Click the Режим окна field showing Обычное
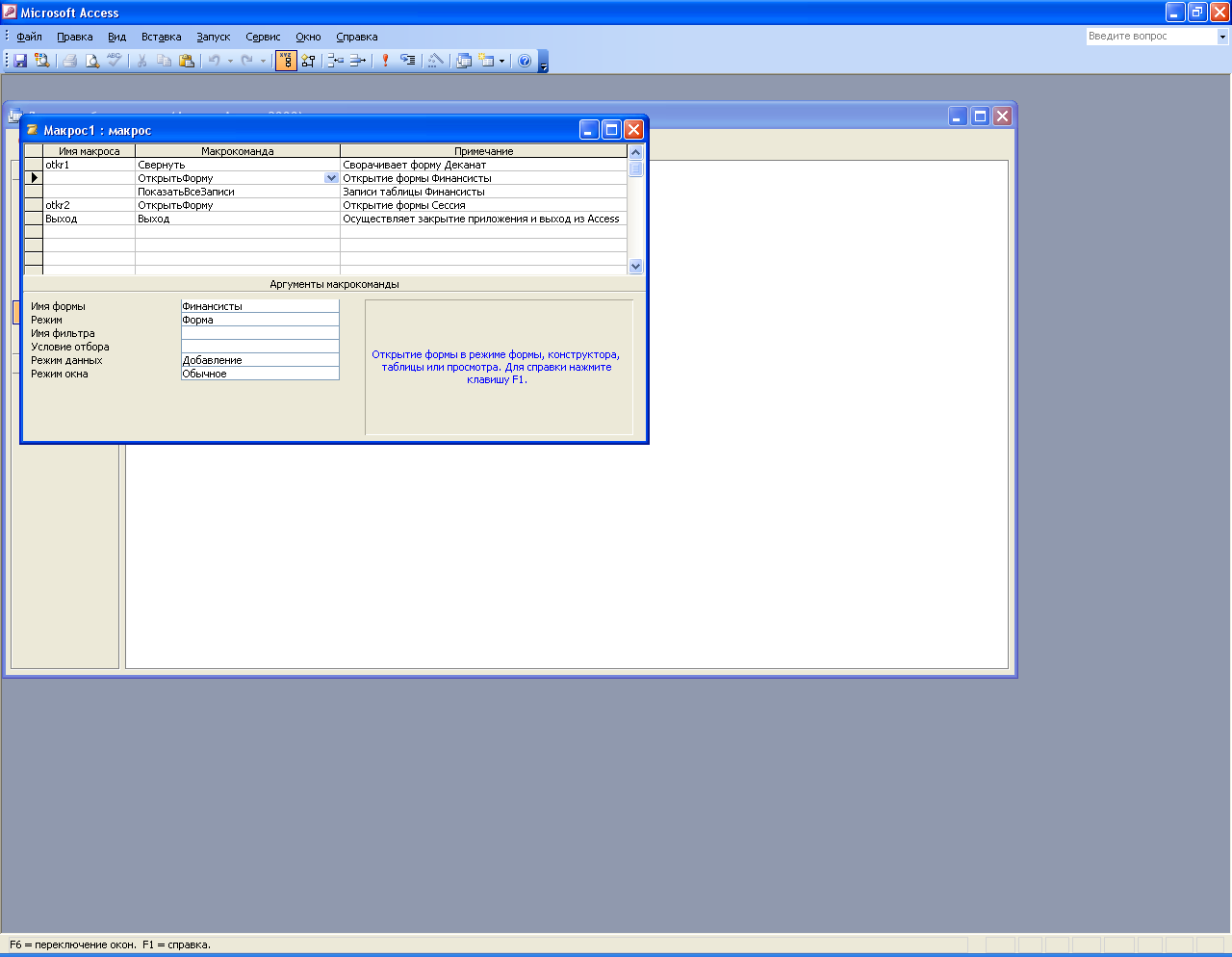 point(260,374)
